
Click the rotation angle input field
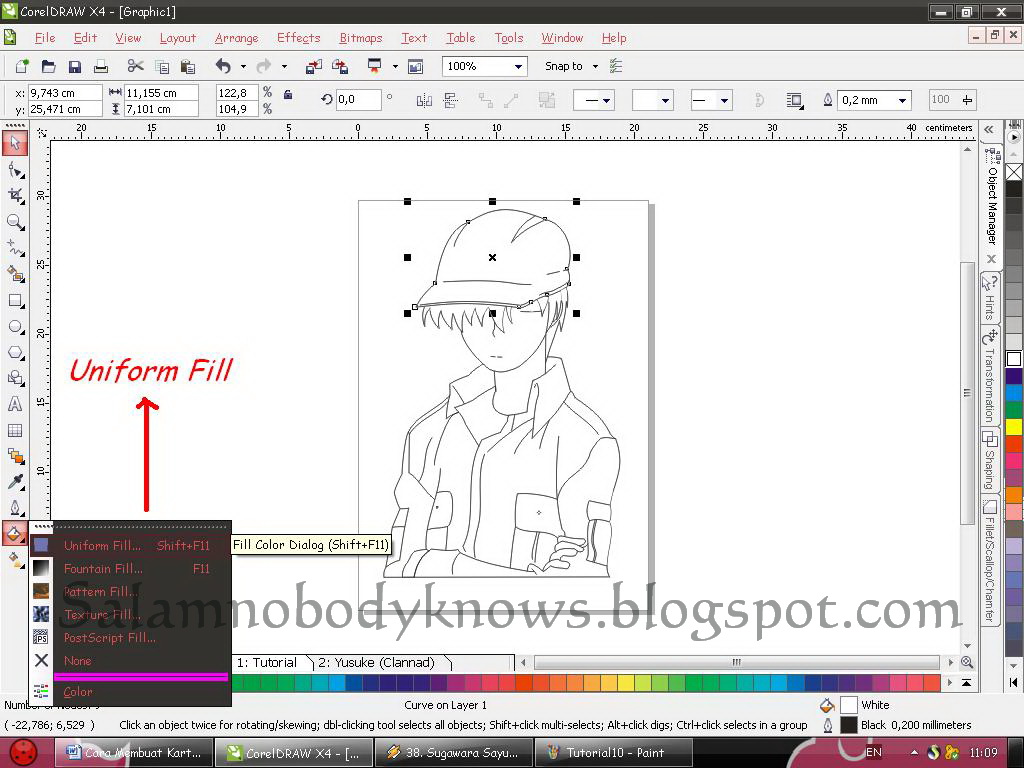click(x=358, y=100)
